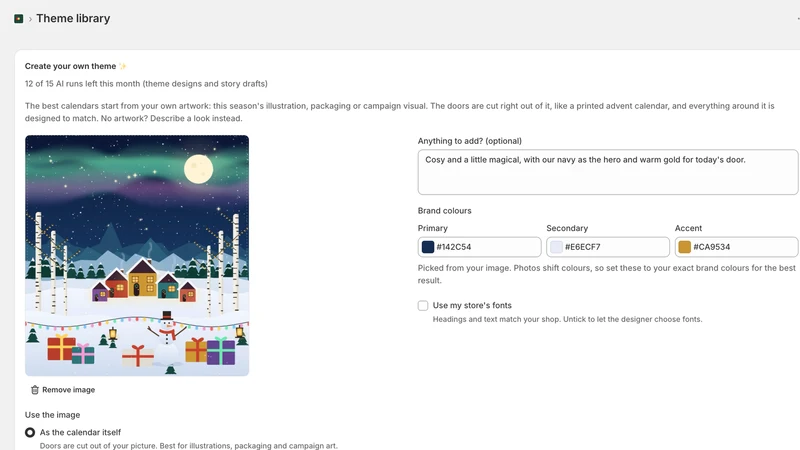Open the Secondary colour swatch picker
Screen dimensions: 800x450
click(x=557, y=247)
